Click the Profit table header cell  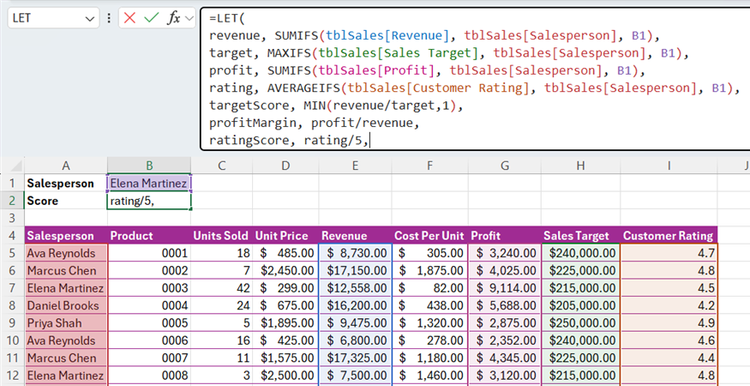click(505, 235)
